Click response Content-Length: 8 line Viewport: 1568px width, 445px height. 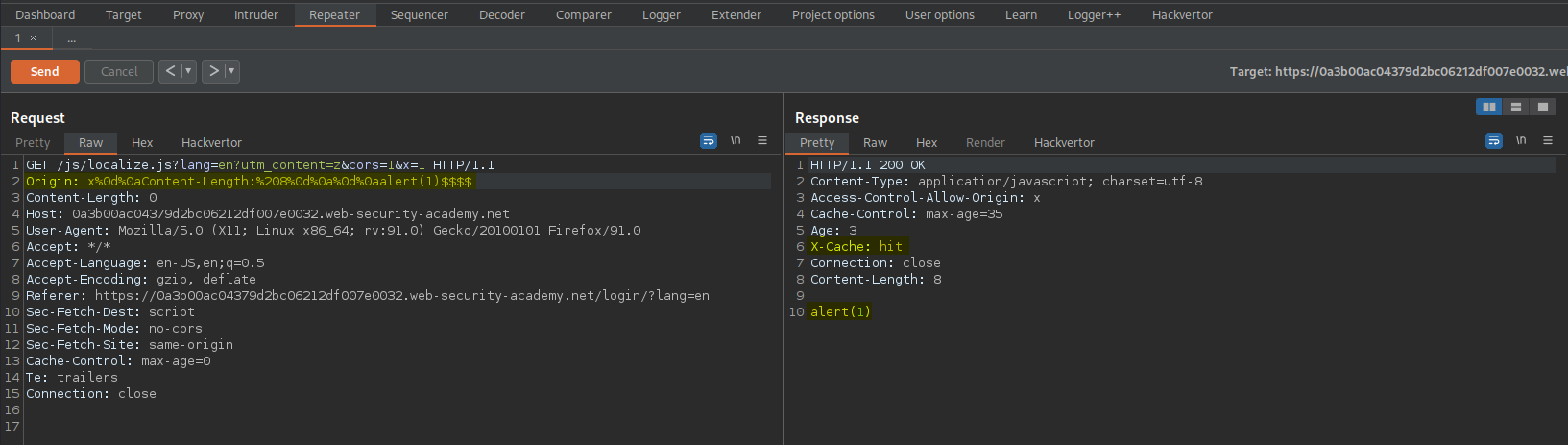[876, 279]
